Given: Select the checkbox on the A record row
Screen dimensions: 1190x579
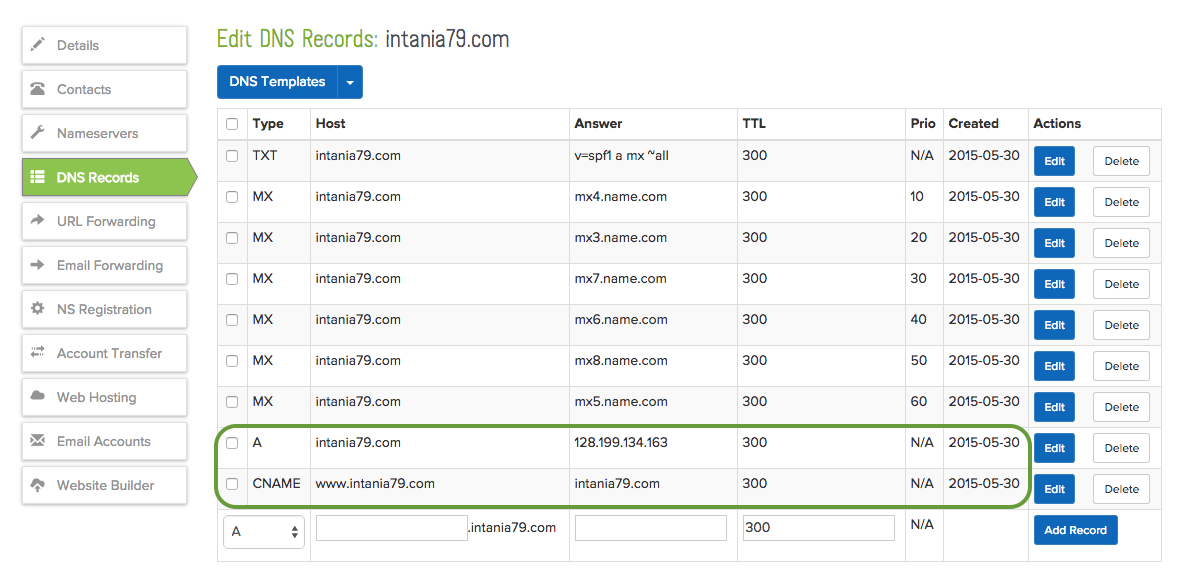Looking at the screenshot, I should 232,442.
